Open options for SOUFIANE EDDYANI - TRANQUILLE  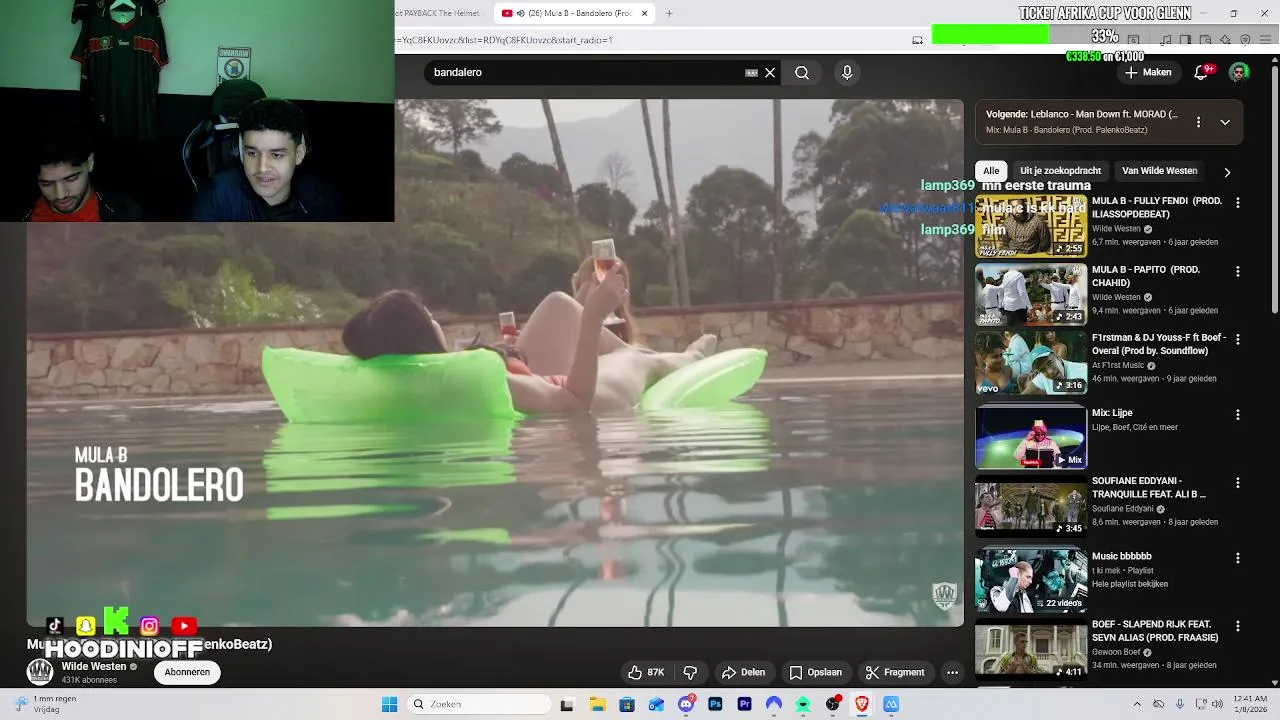[x=1238, y=482]
